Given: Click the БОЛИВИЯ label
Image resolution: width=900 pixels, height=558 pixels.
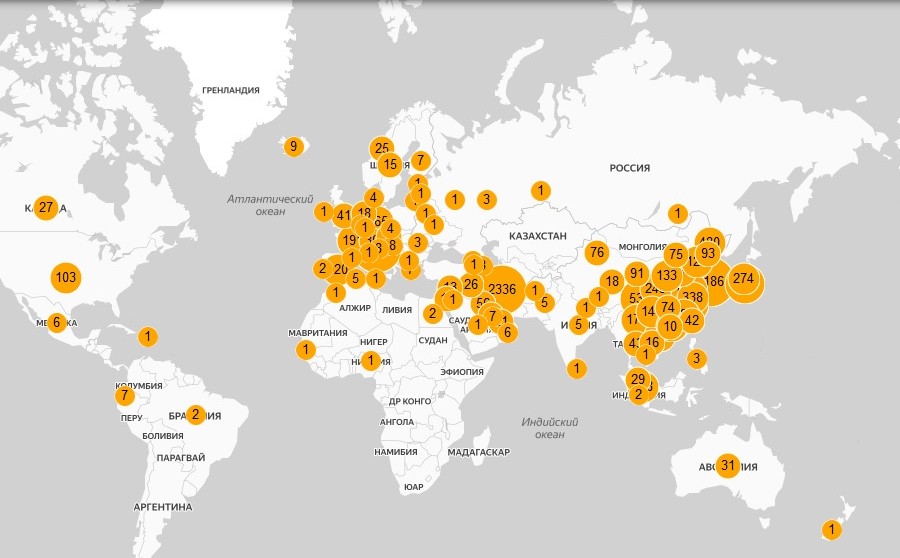Looking at the screenshot, I should coord(163,436).
